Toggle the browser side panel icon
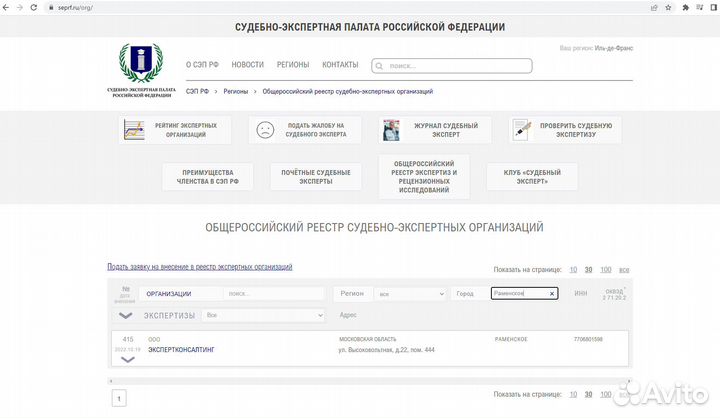 pyautogui.click(x=714, y=8)
